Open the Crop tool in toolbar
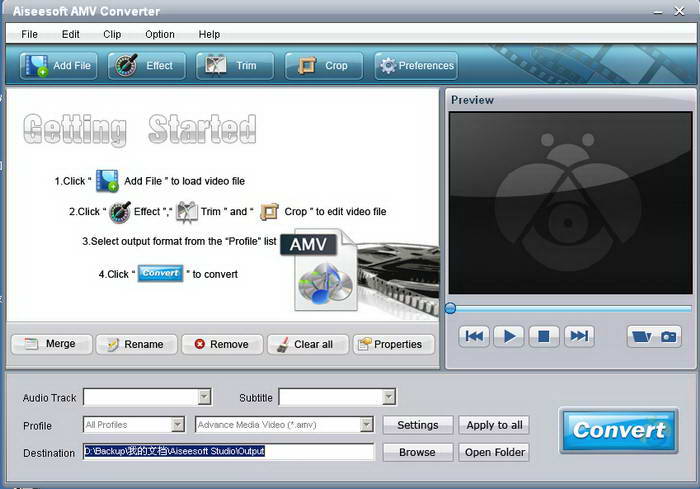 [324, 66]
